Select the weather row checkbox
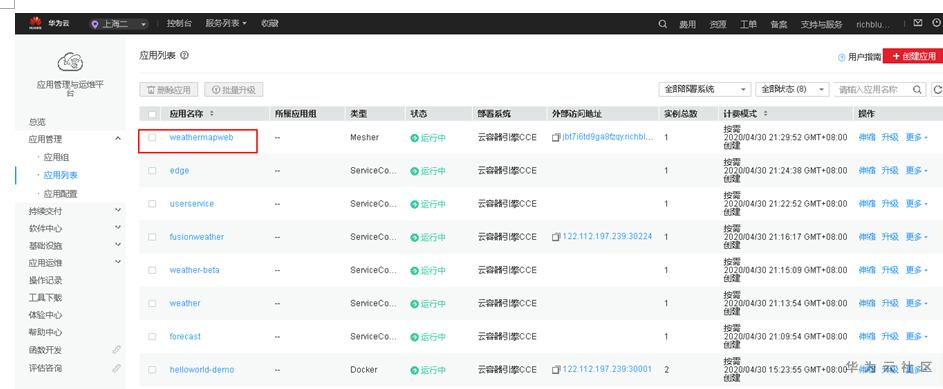 (152, 303)
